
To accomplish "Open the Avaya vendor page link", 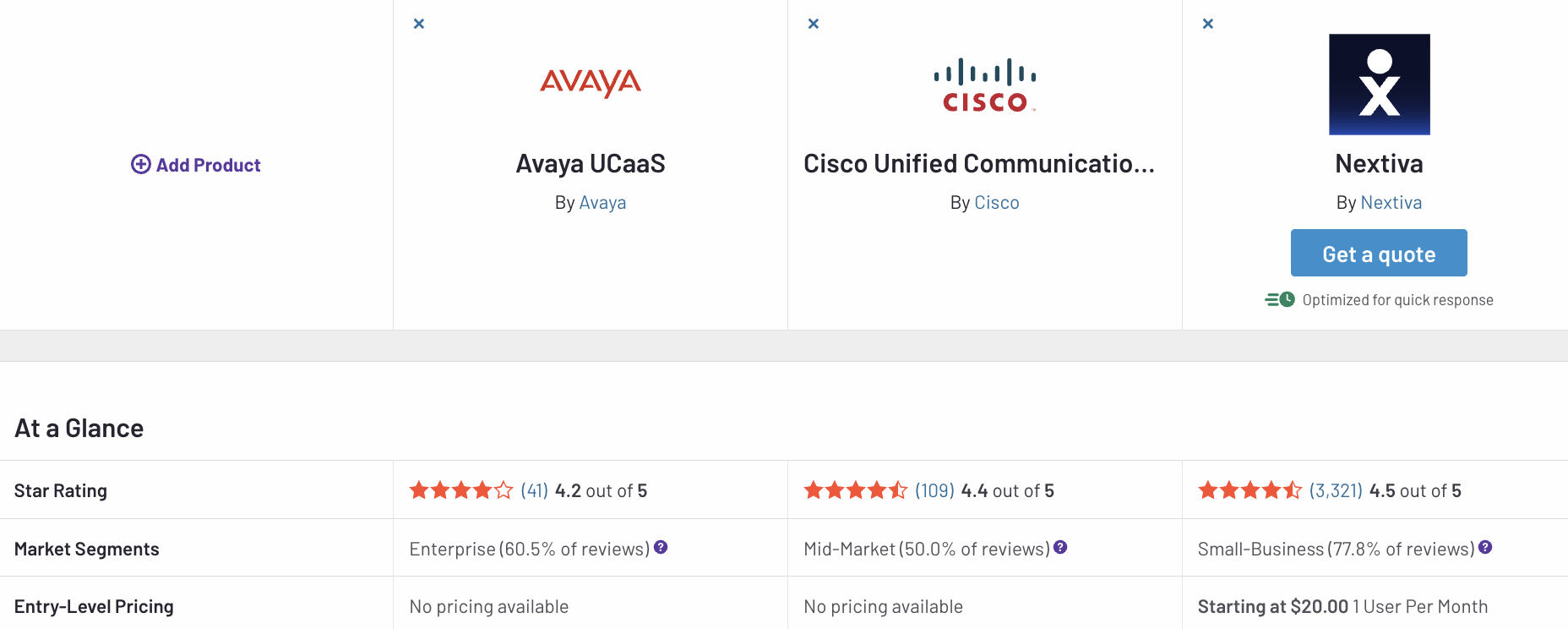I will [602, 202].
